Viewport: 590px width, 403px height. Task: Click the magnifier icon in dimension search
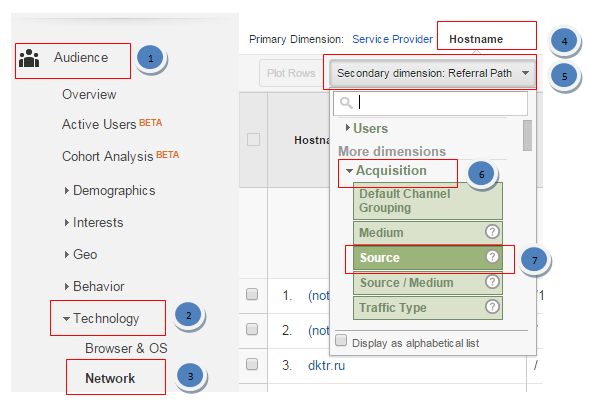[346, 103]
